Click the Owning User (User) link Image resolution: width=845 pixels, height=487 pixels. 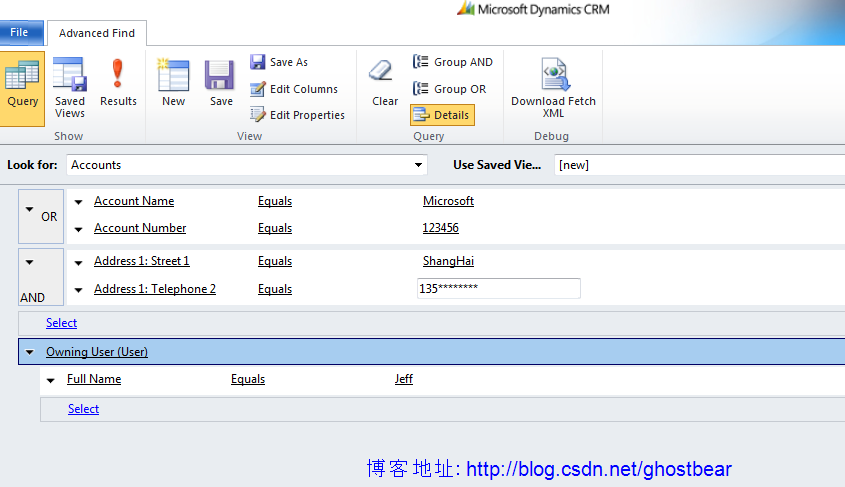click(x=97, y=352)
